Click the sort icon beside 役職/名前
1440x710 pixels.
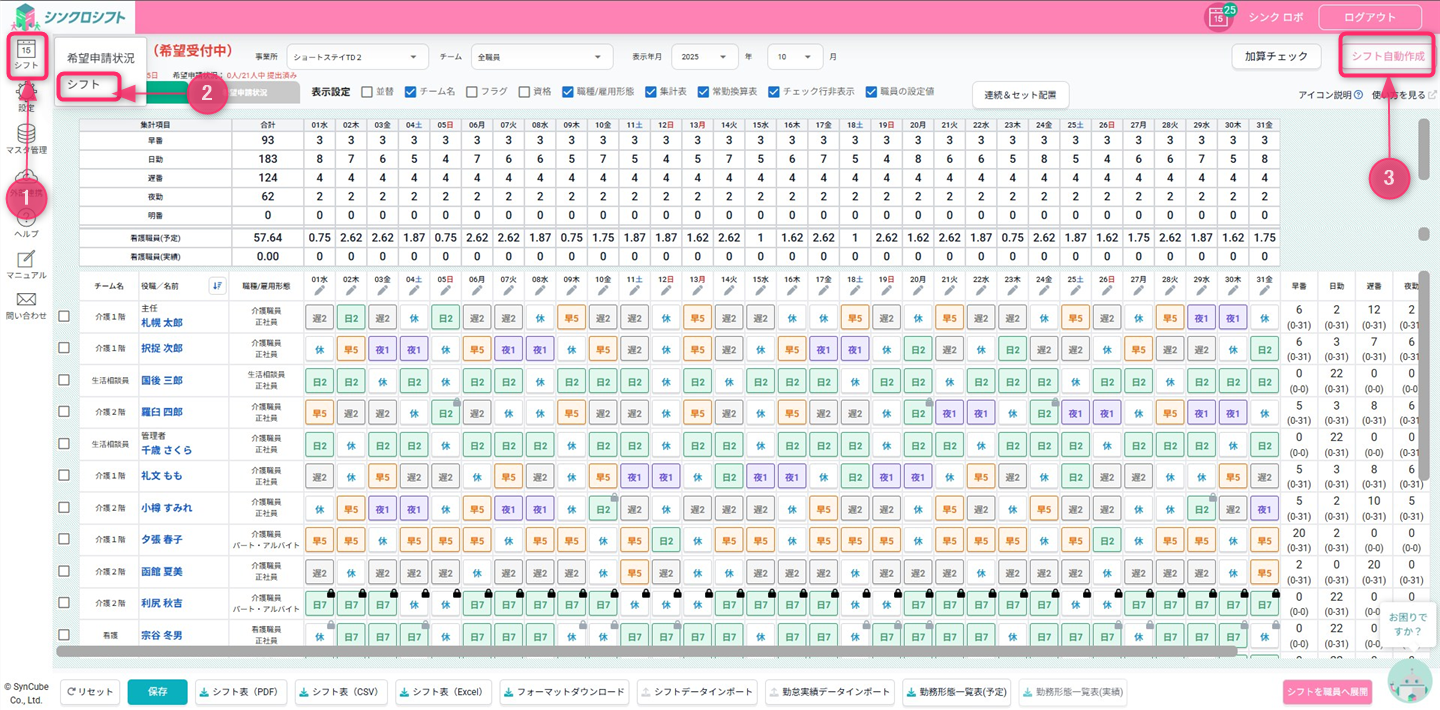(217, 286)
